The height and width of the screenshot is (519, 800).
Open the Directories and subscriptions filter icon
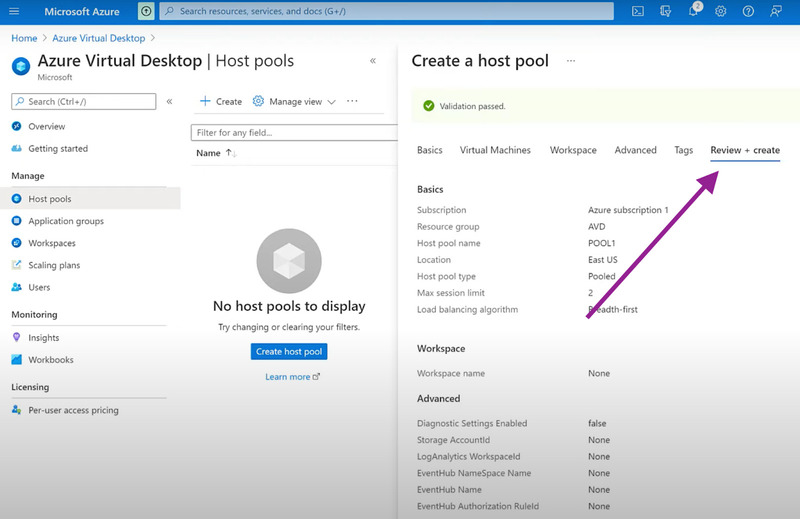pyautogui.click(x=665, y=11)
